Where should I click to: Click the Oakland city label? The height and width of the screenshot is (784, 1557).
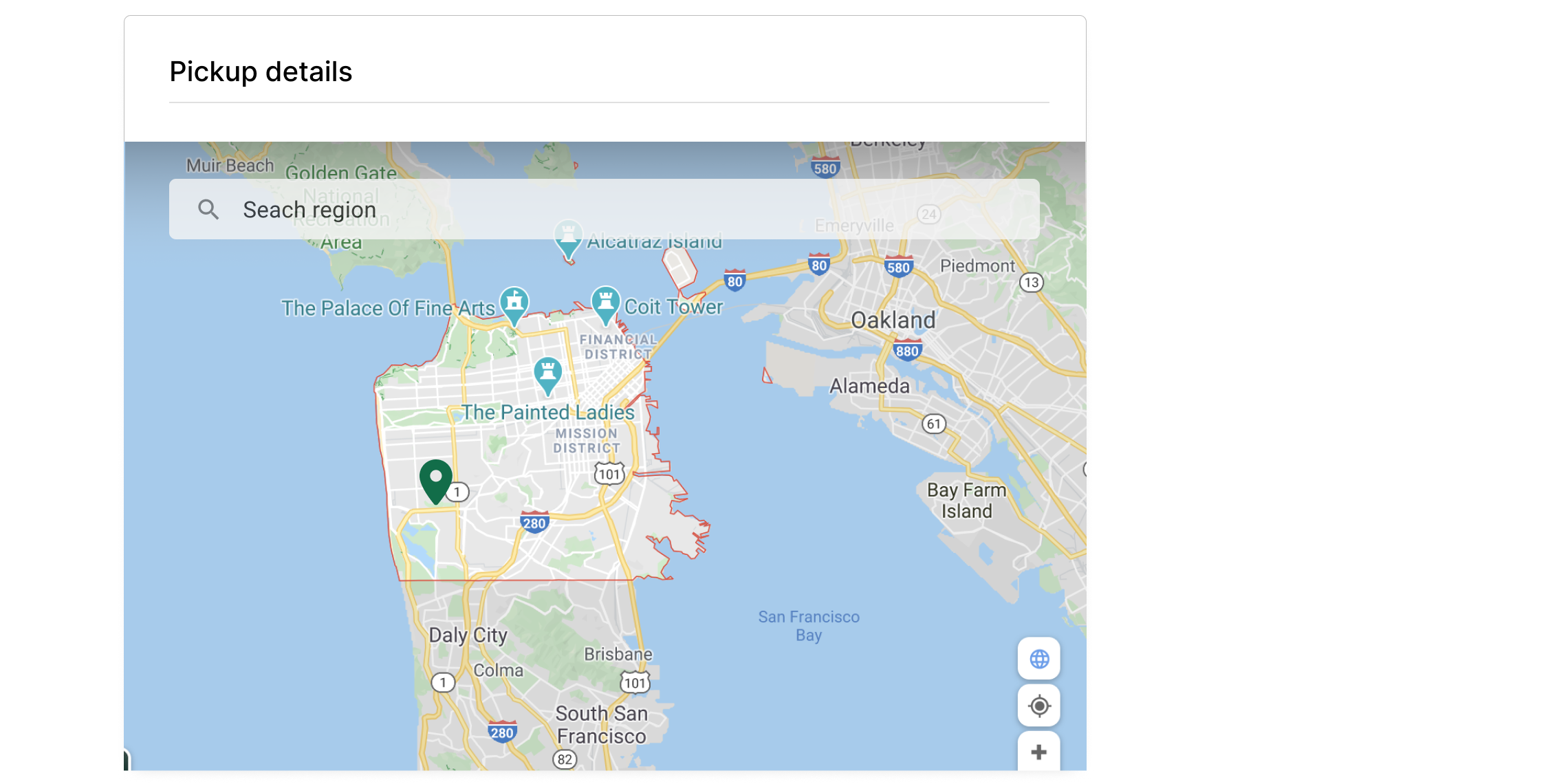coord(893,320)
